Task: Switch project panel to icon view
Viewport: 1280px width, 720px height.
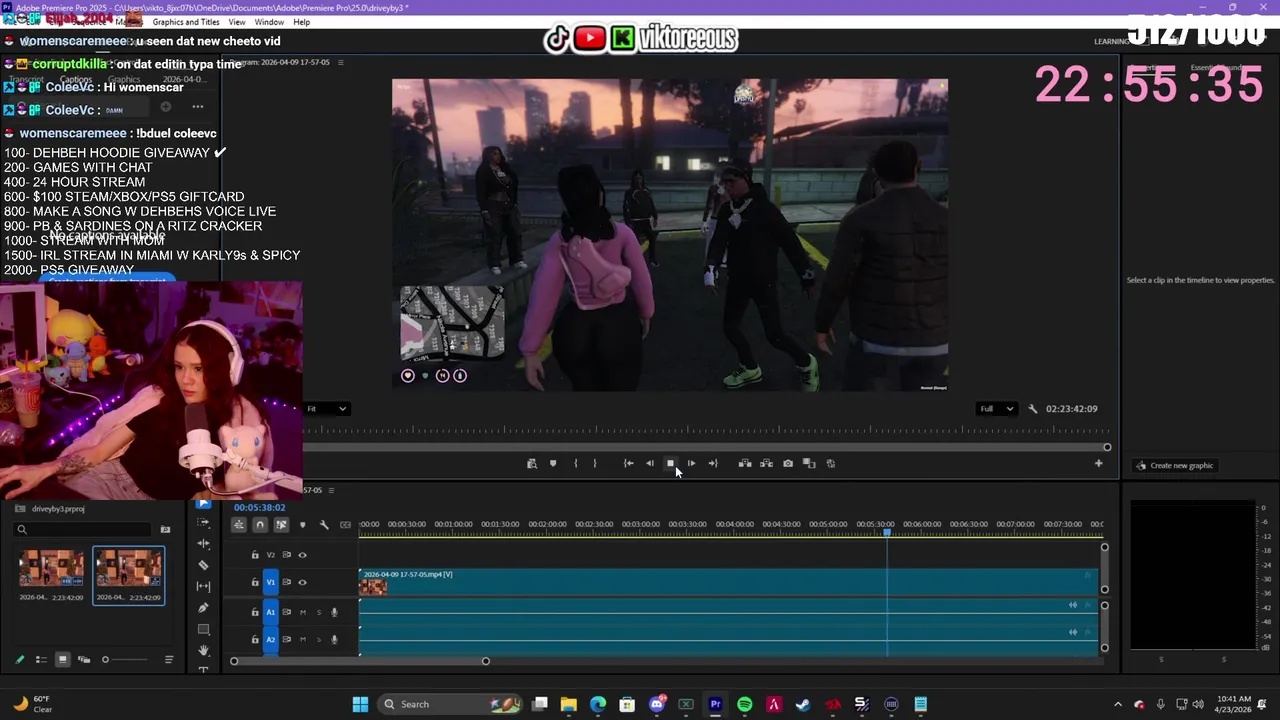Action: point(62,659)
